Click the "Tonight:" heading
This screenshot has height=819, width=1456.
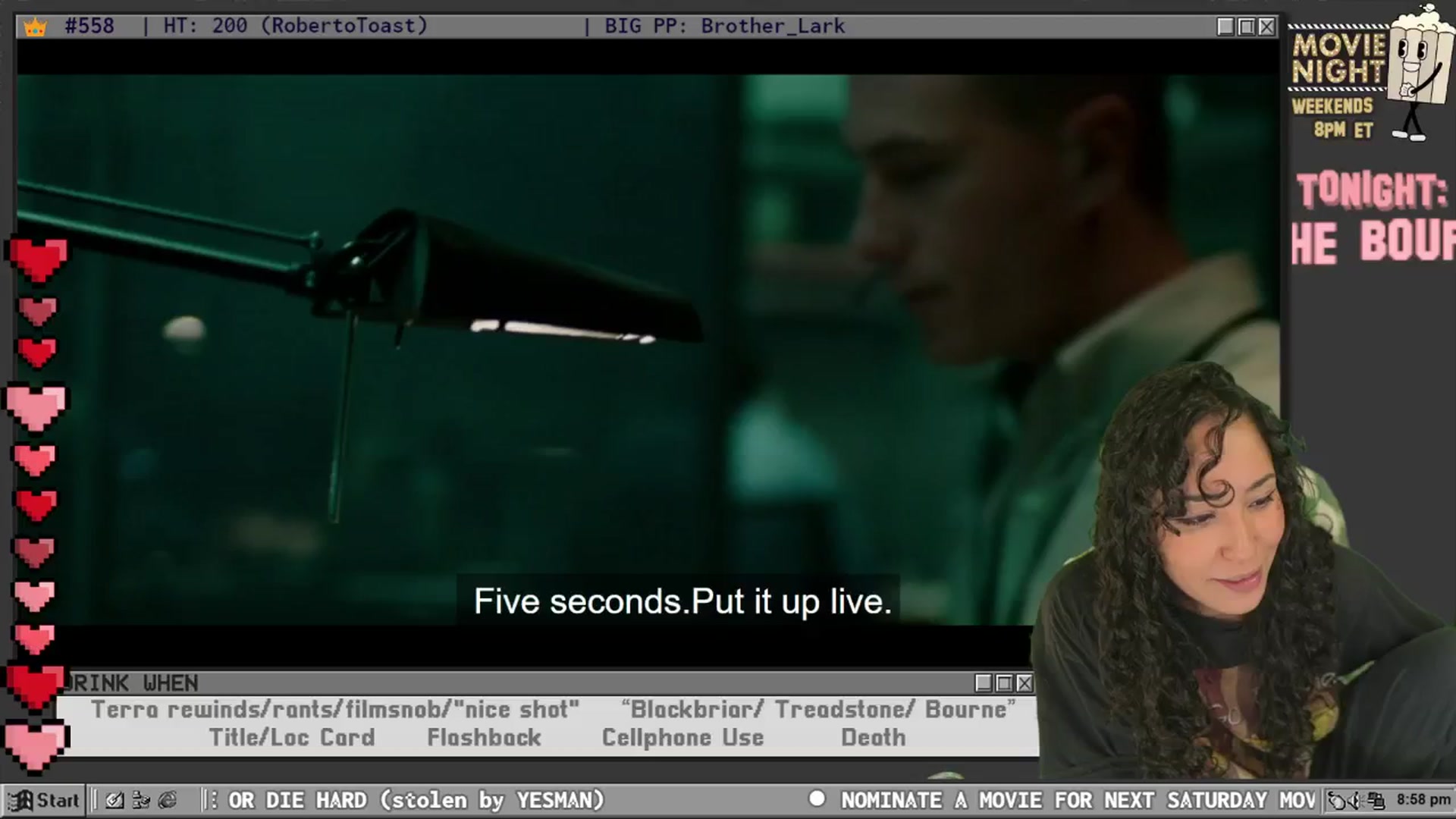click(1372, 190)
